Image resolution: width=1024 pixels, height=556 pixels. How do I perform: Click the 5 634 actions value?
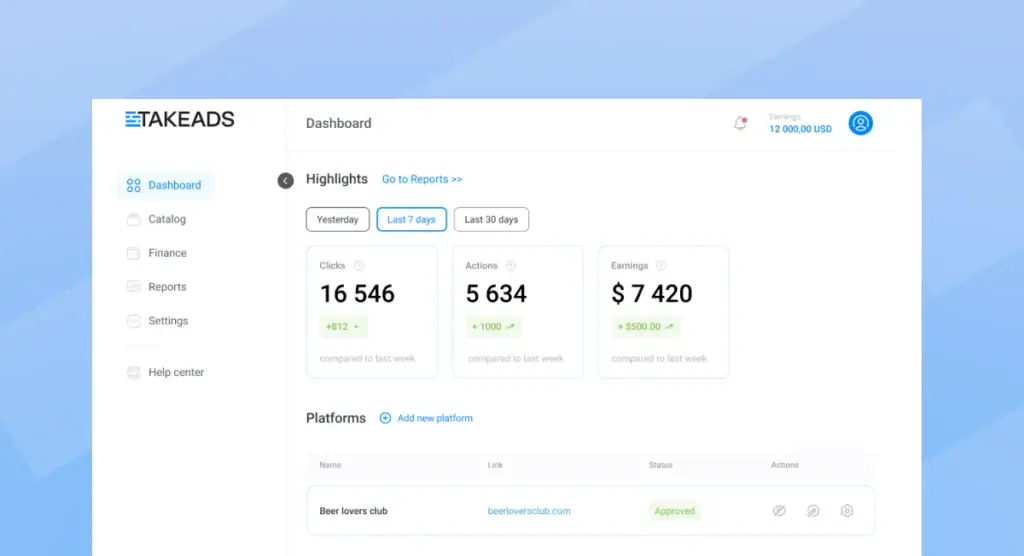(x=496, y=294)
